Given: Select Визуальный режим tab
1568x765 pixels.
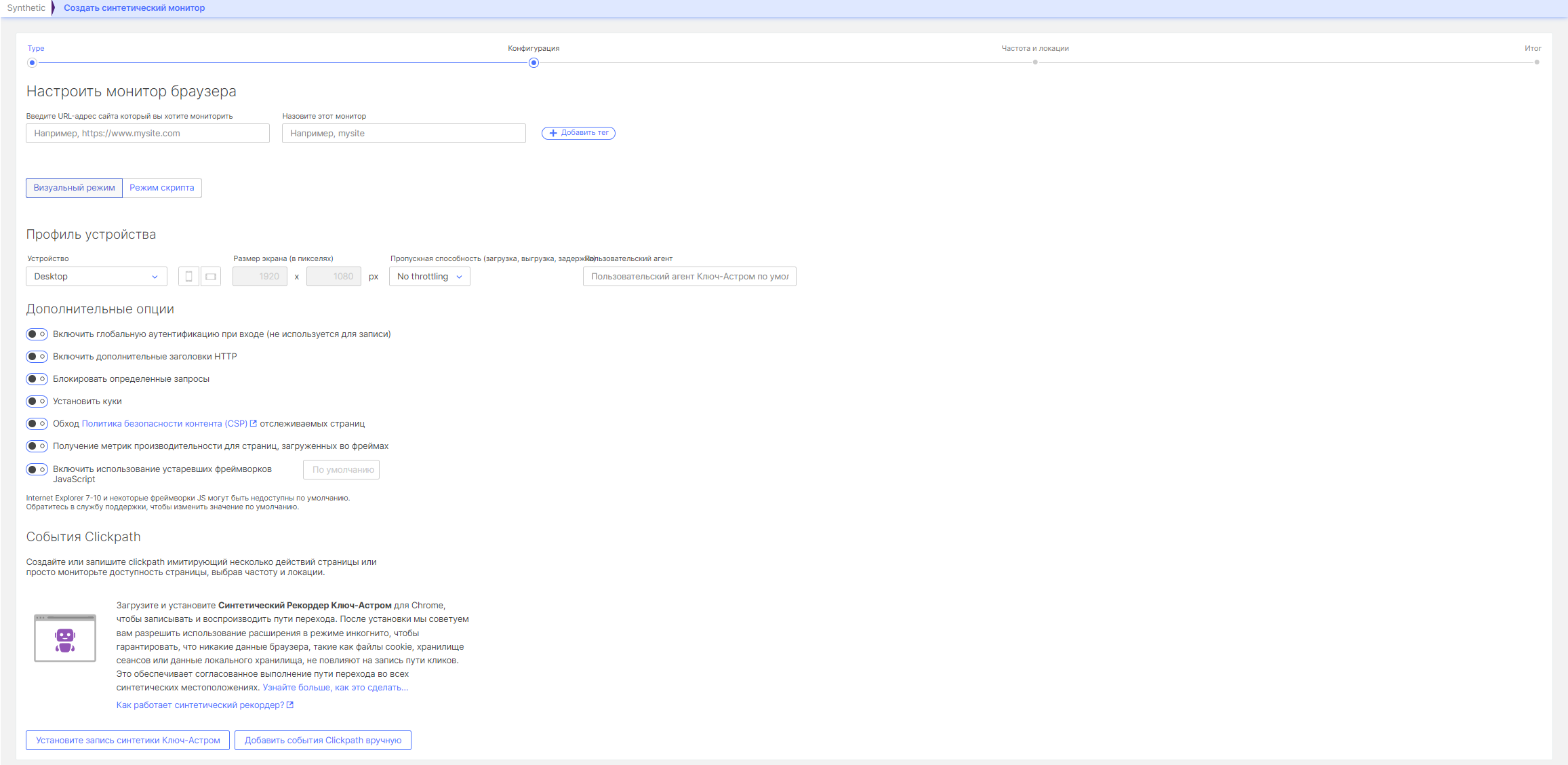Looking at the screenshot, I should pos(74,188).
